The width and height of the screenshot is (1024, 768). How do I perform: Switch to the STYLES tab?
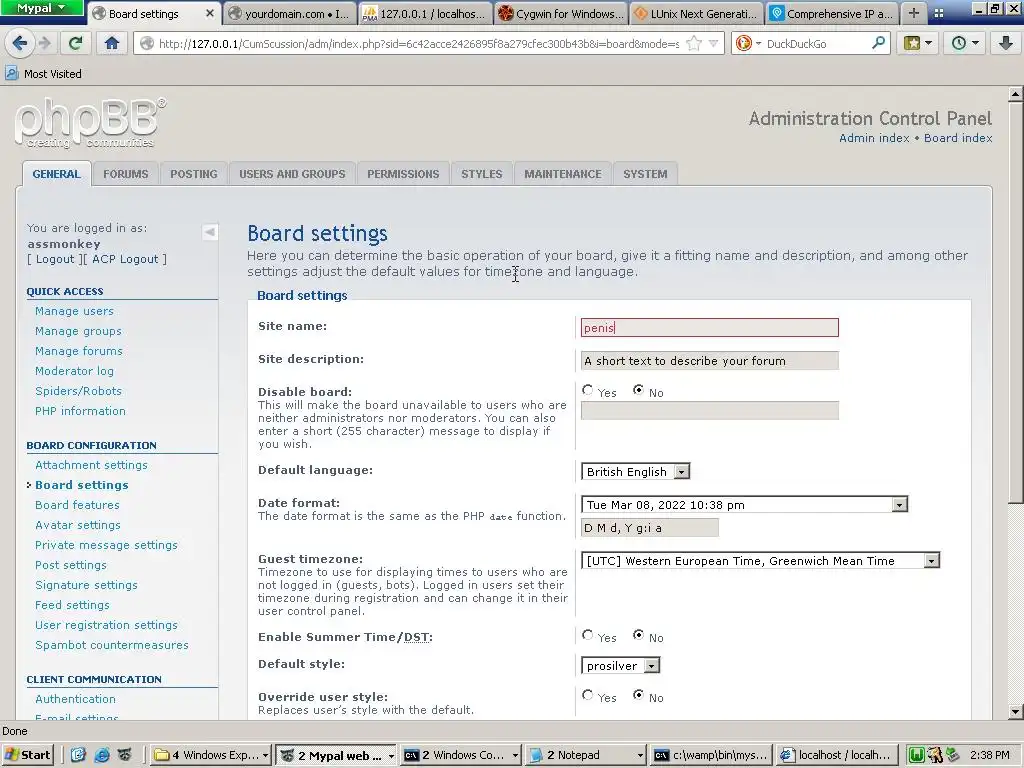click(481, 174)
